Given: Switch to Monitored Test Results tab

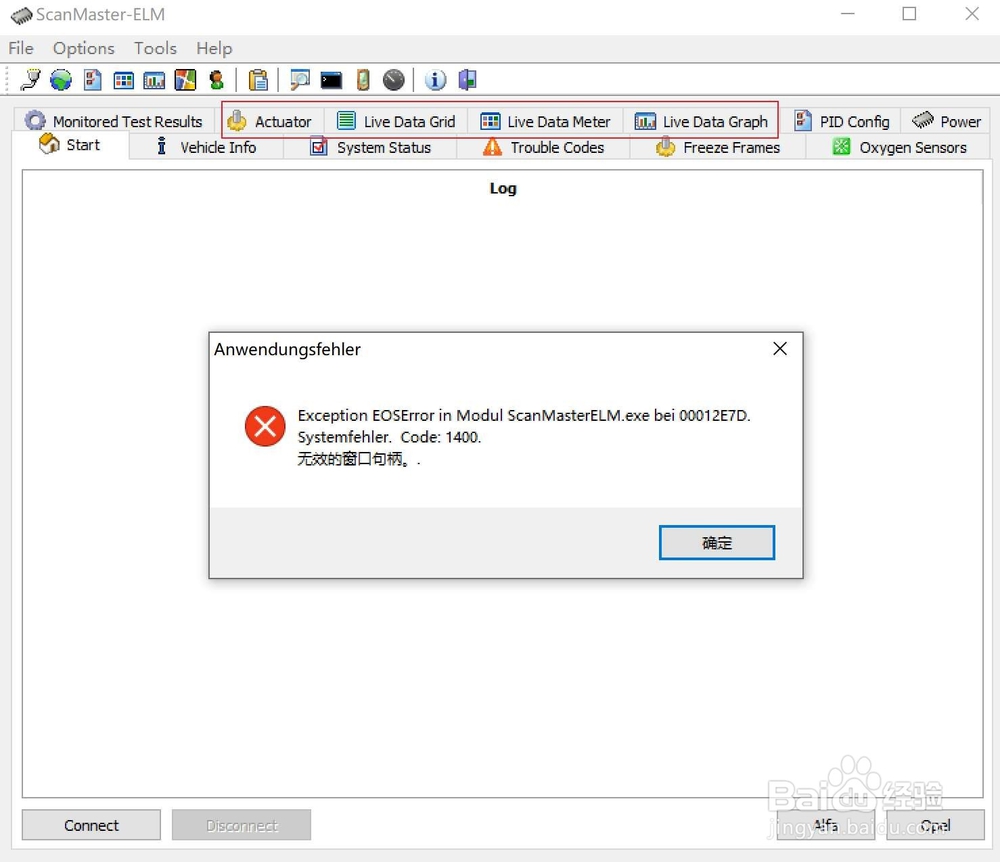Looking at the screenshot, I should (114, 121).
